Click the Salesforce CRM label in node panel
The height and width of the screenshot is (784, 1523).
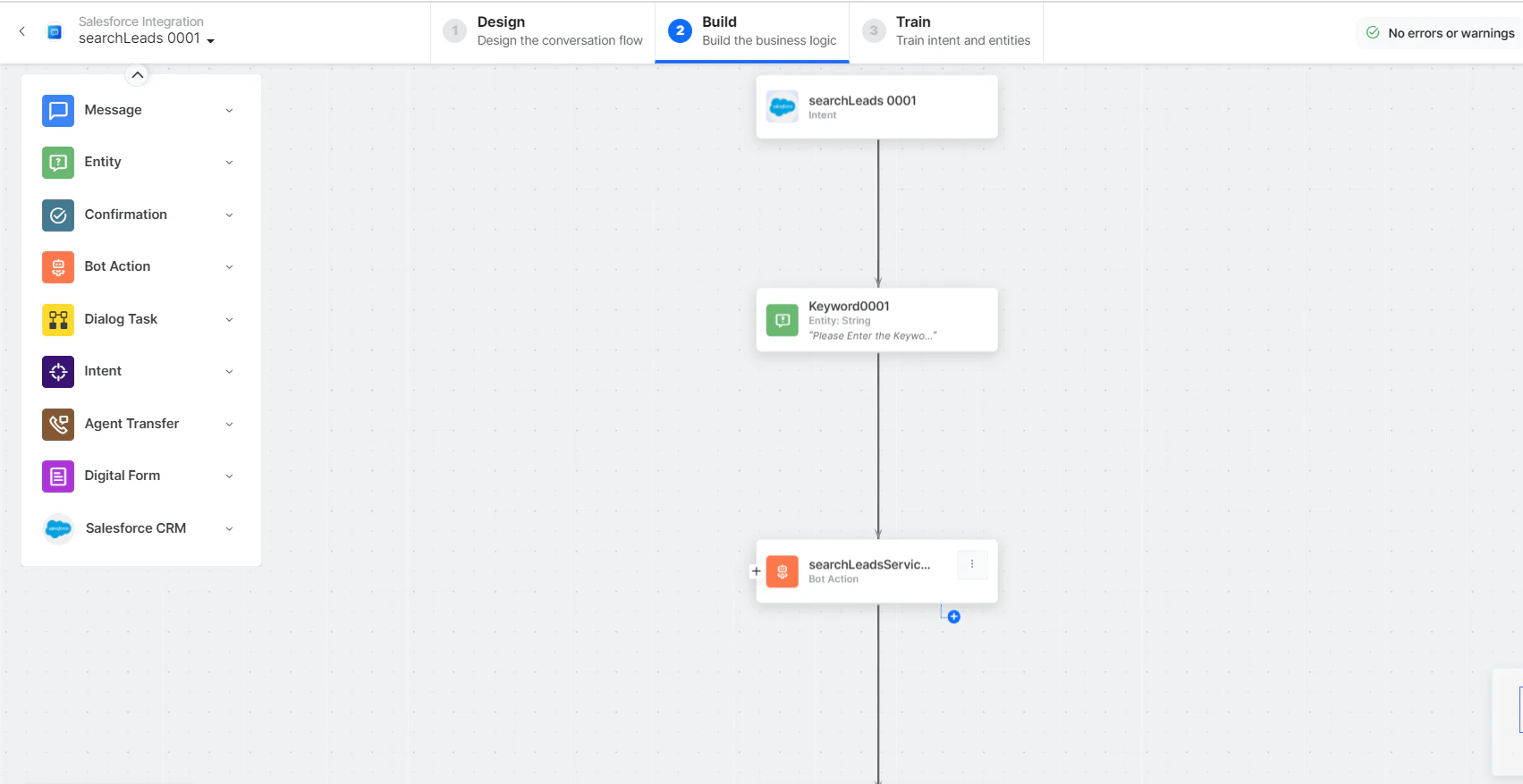pos(136,528)
